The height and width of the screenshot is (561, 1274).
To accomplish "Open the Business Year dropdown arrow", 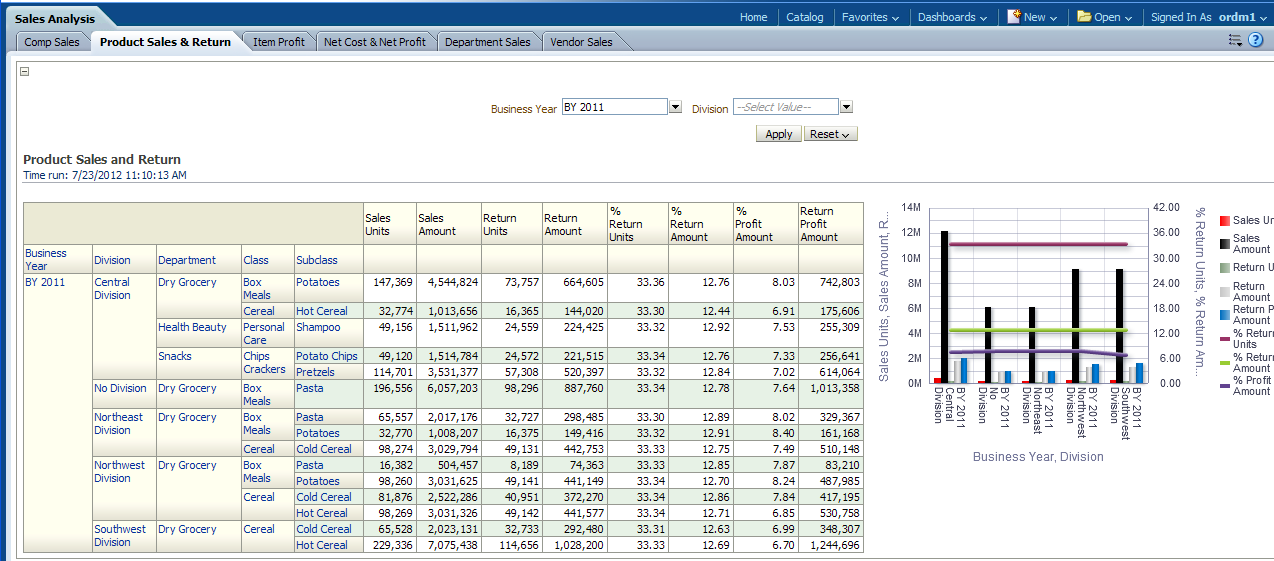I will [675, 107].
